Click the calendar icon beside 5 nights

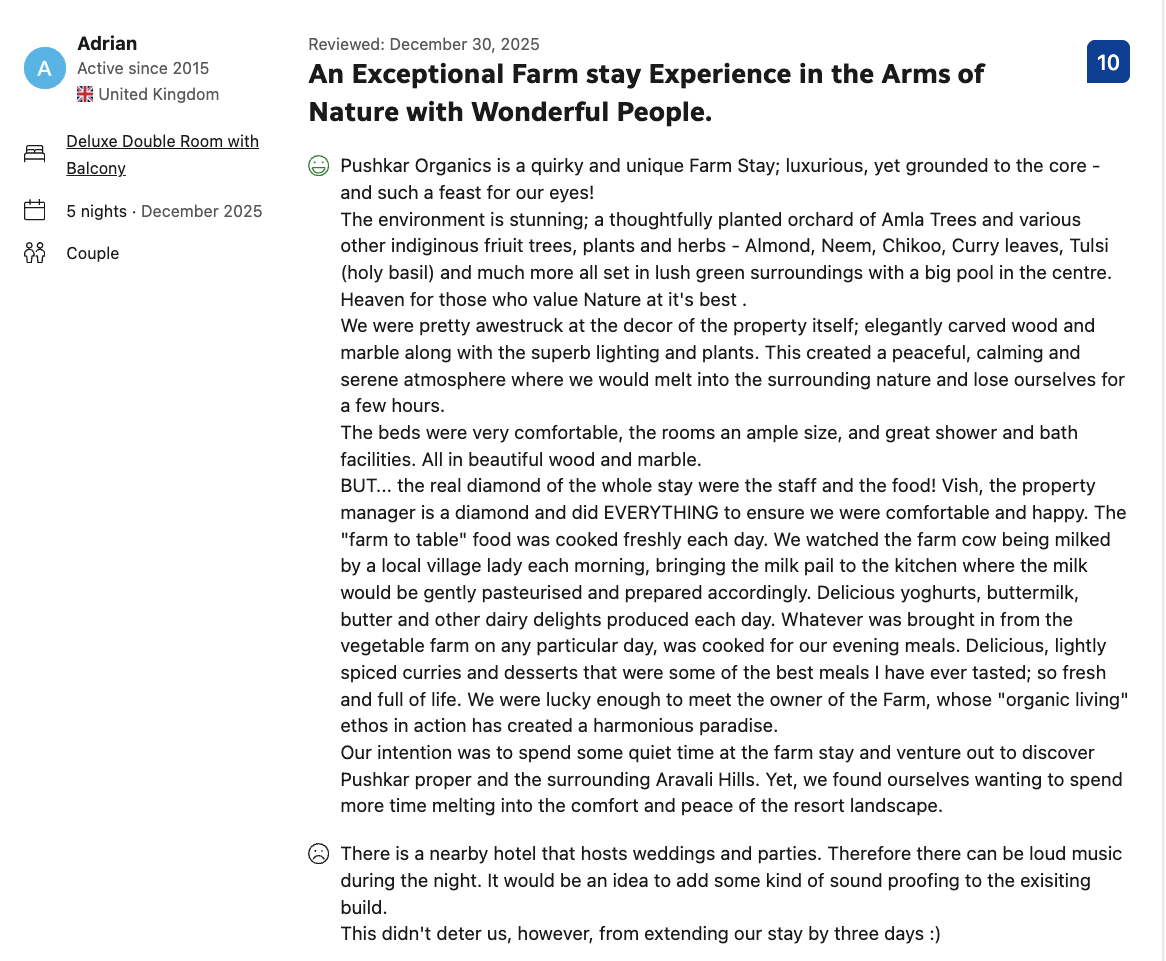[34, 210]
